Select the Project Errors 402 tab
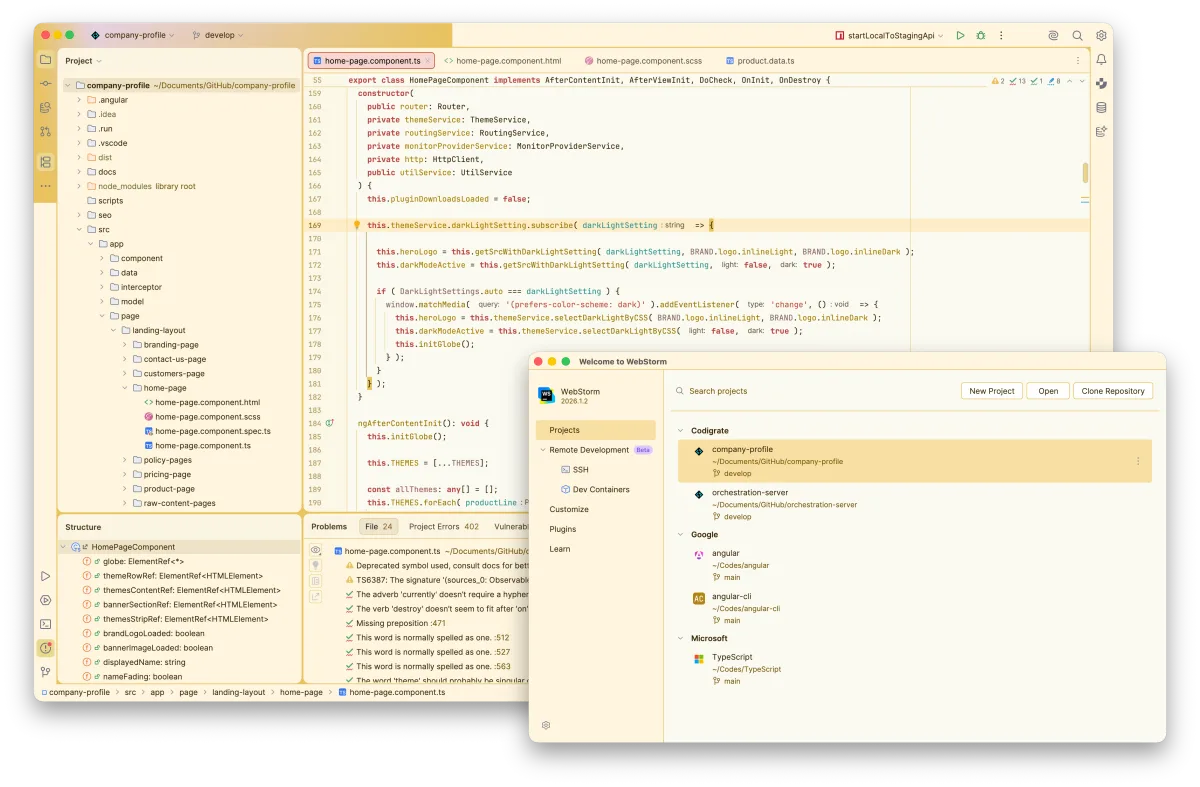 (x=444, y=526)
